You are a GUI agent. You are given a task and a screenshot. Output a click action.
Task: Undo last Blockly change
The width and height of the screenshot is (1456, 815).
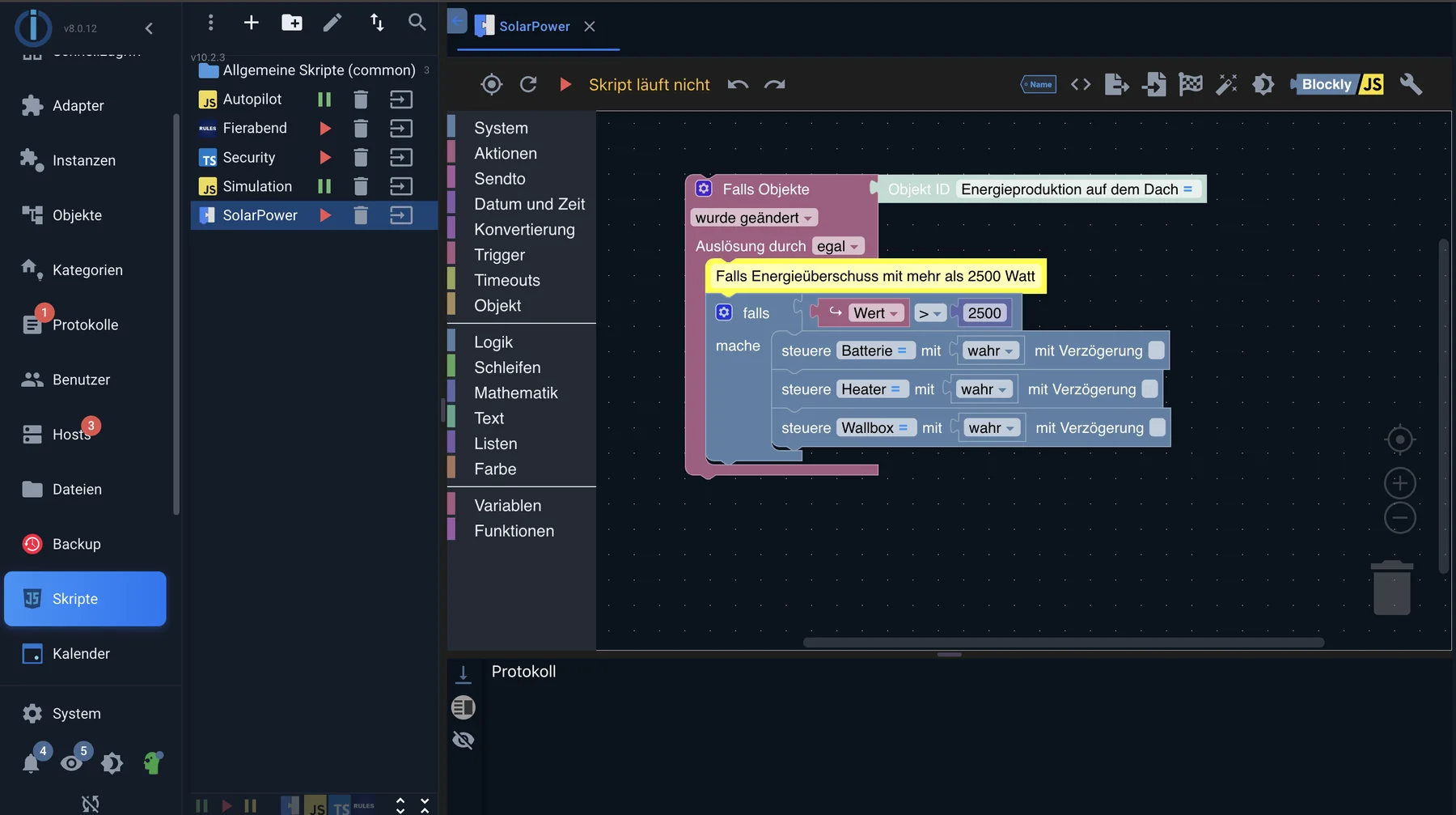[738, 84]
